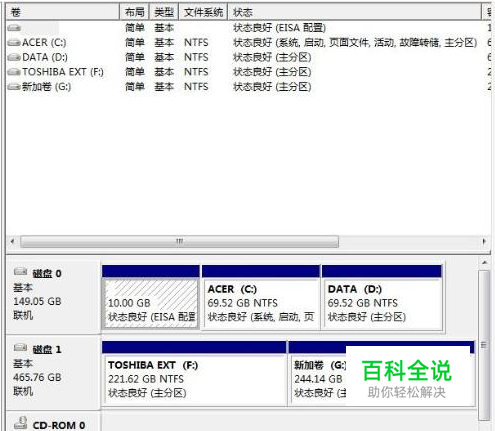This screenshot has height=431, width=495.
Task: Click the CD-ROM 0 drive icon
Action: click(20, 423)
